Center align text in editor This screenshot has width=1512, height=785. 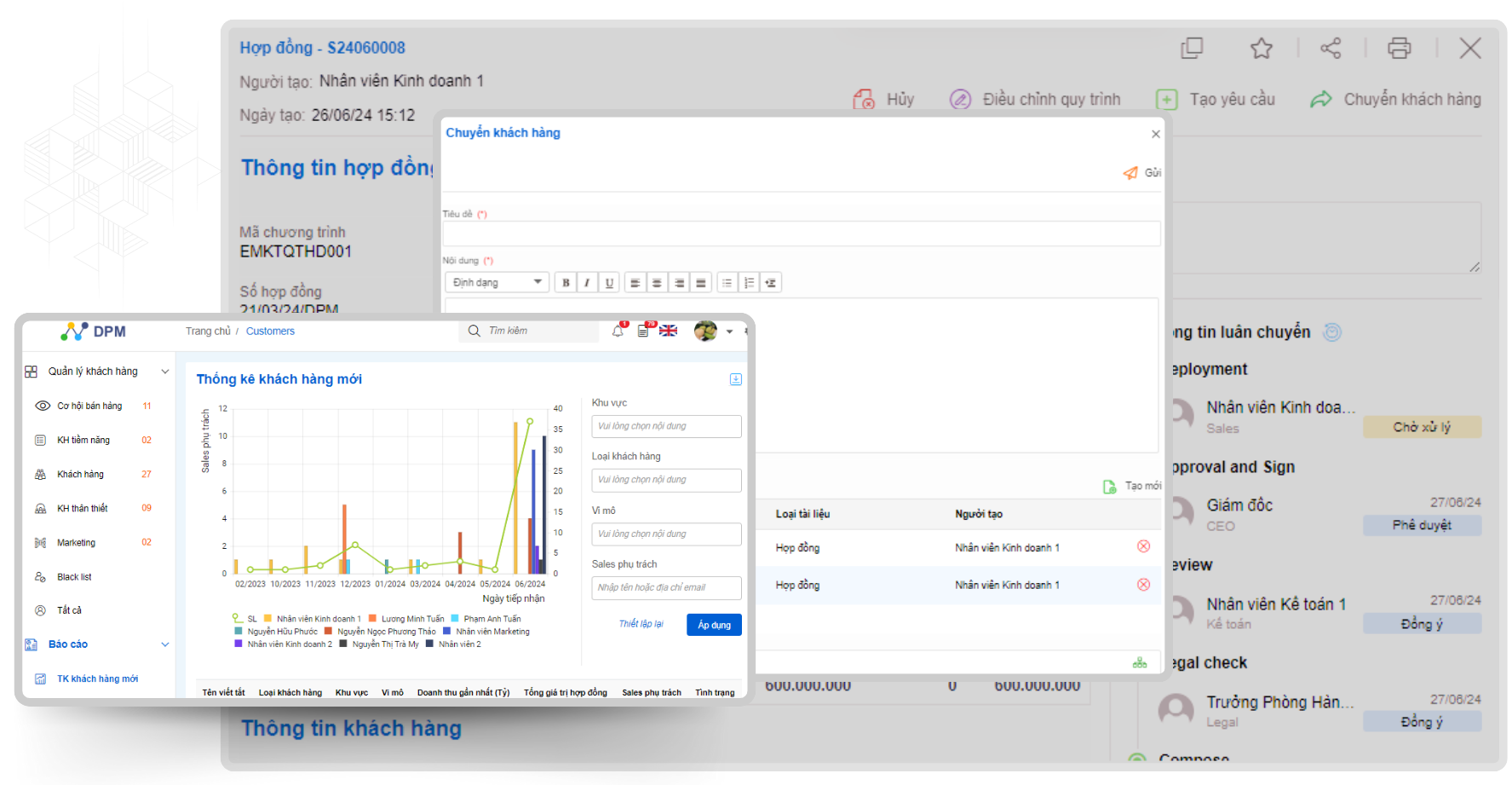[657, 283]
